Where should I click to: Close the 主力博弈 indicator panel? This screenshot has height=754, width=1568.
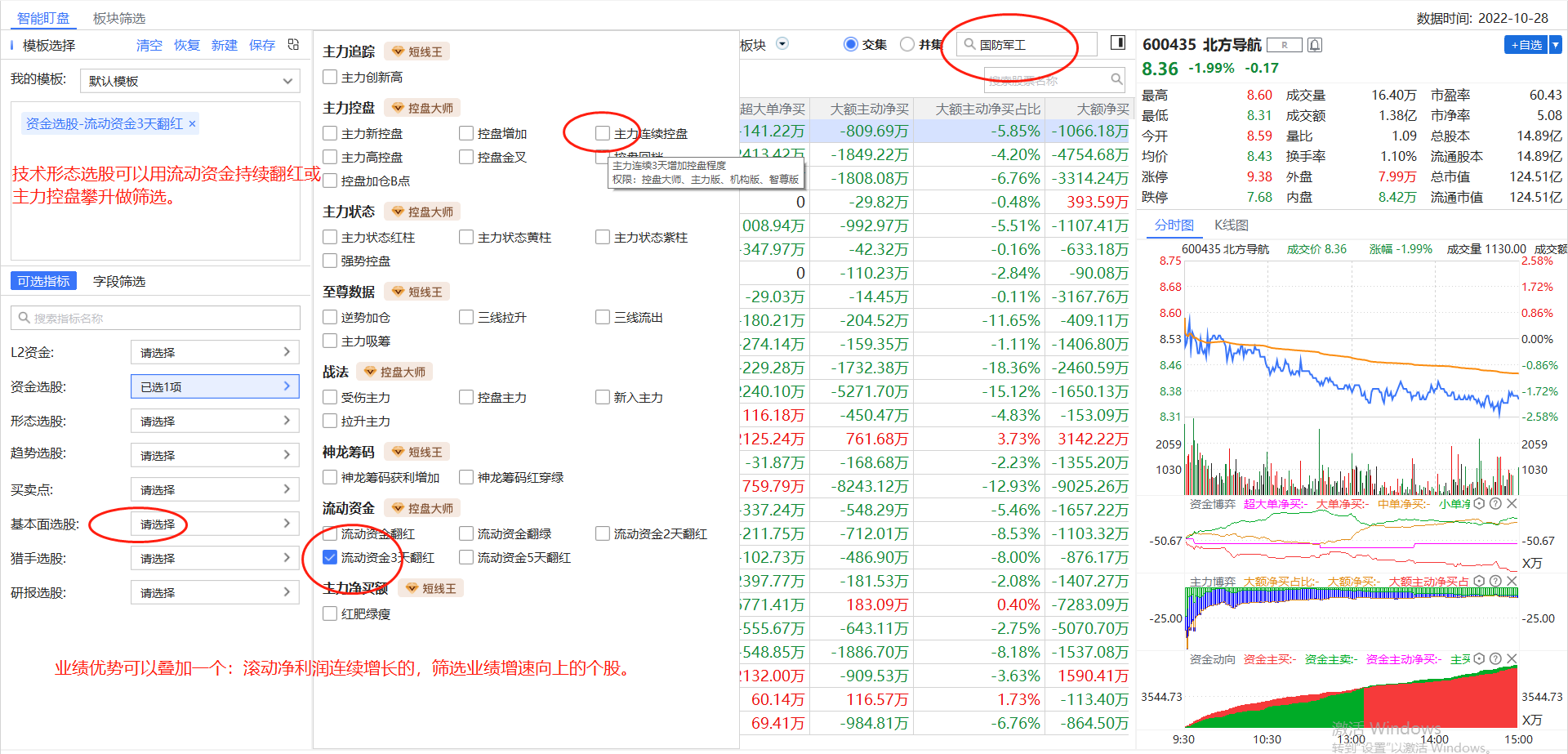click(x=1512, y=581)
